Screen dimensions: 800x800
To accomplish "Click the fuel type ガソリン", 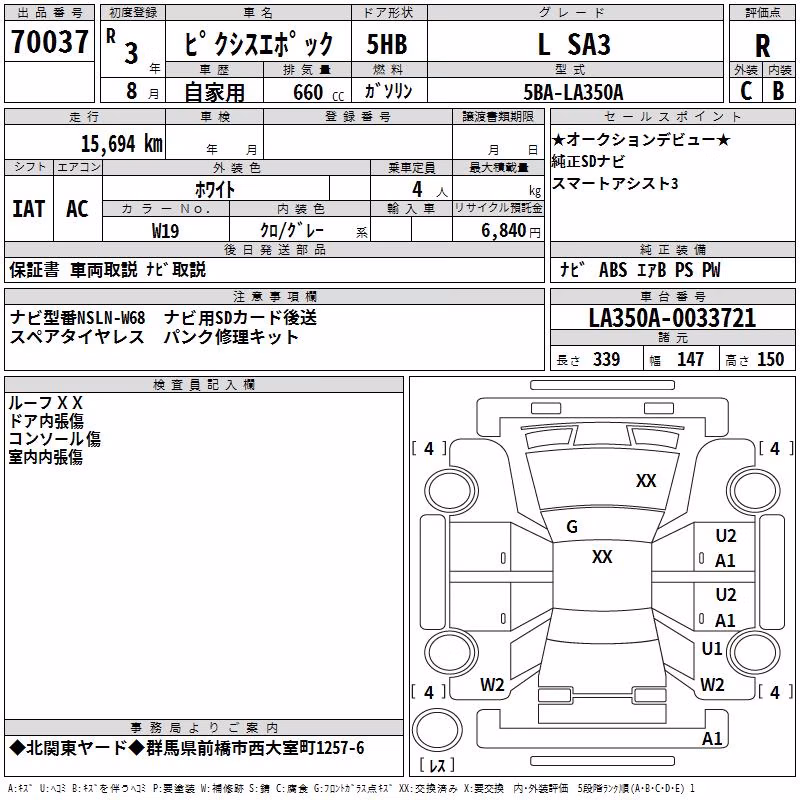I will pyautogui.click(x=388, y=91).
